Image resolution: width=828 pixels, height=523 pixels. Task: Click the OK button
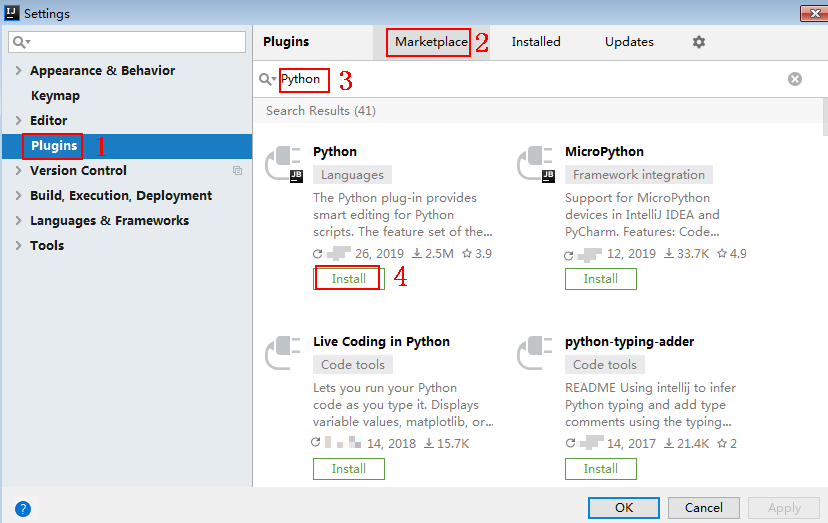(624, 508)
